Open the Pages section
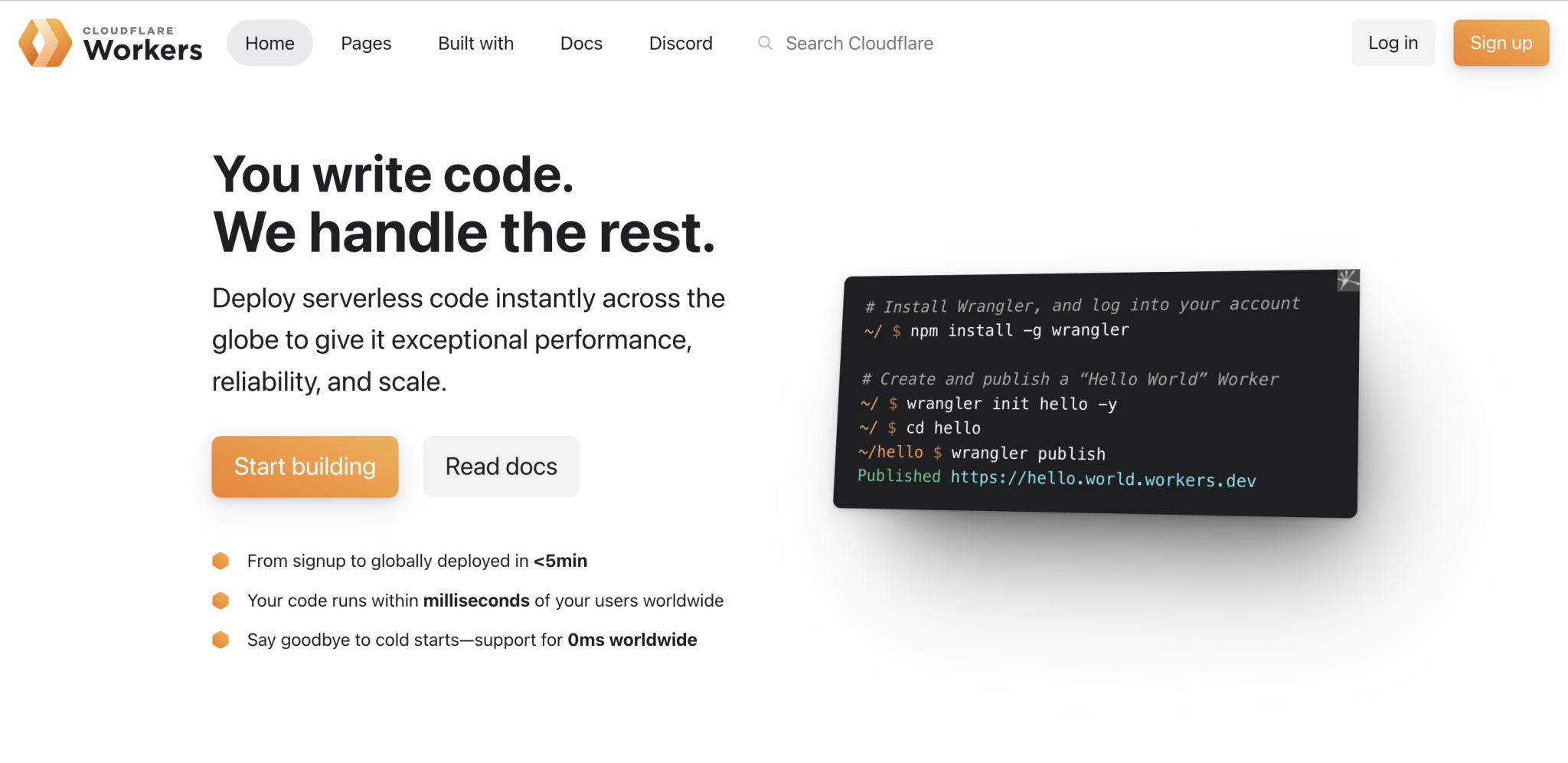This screenshot has height=763, width=1568. [366, 43]
